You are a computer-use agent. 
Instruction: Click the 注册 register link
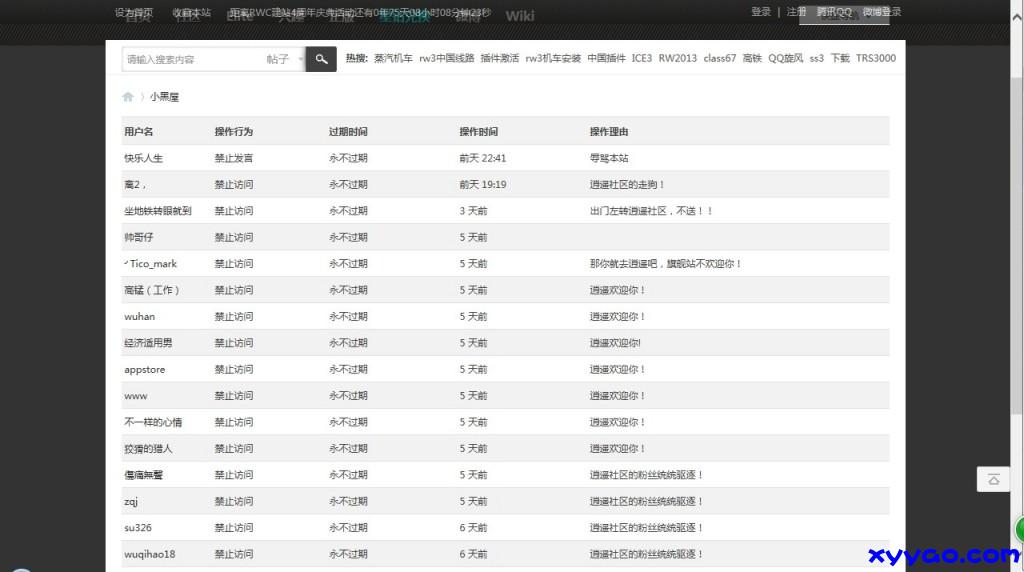point(796,12)
